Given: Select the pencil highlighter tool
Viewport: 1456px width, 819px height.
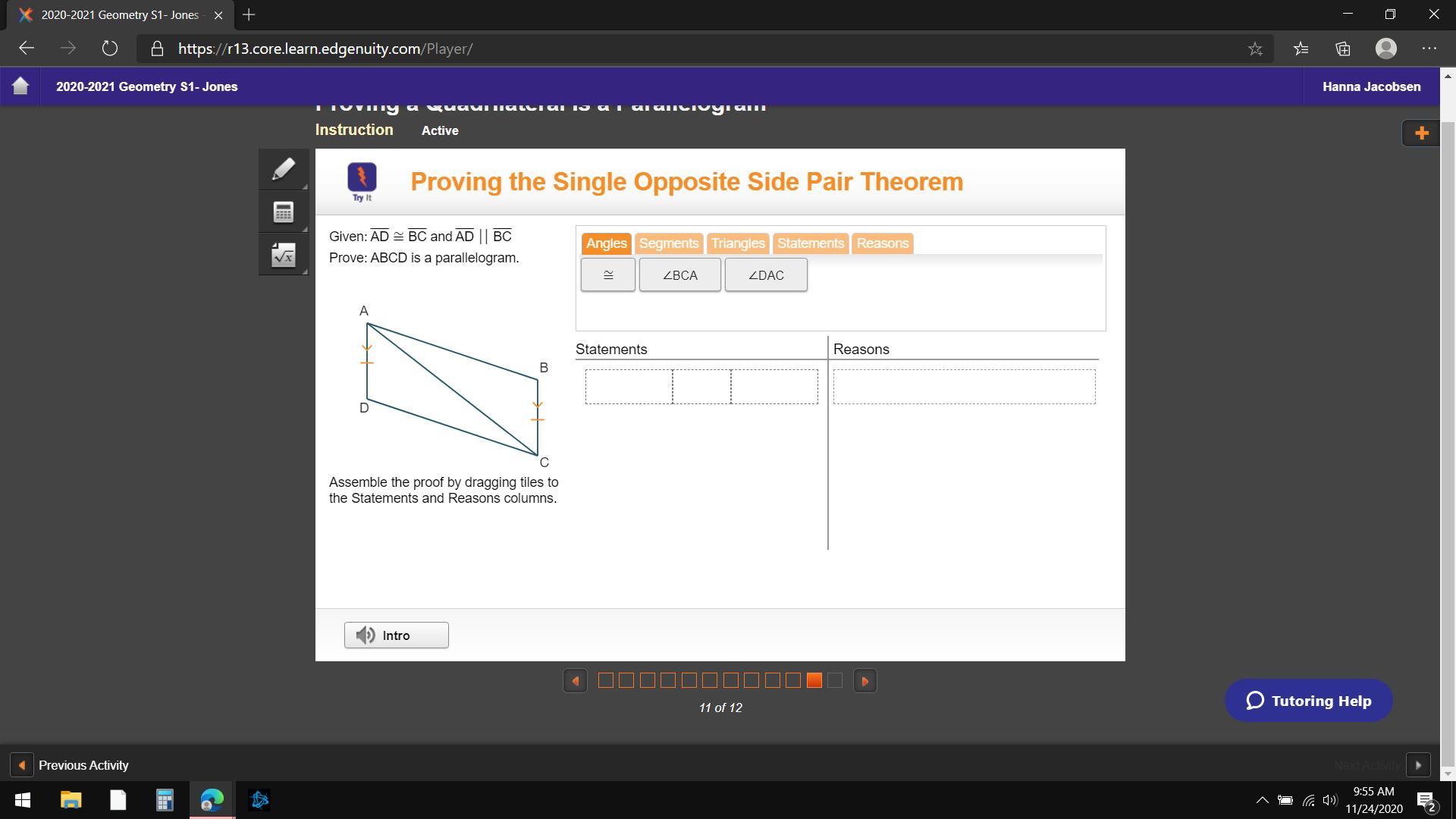Looking at the screenshot, I should point(283,169).
